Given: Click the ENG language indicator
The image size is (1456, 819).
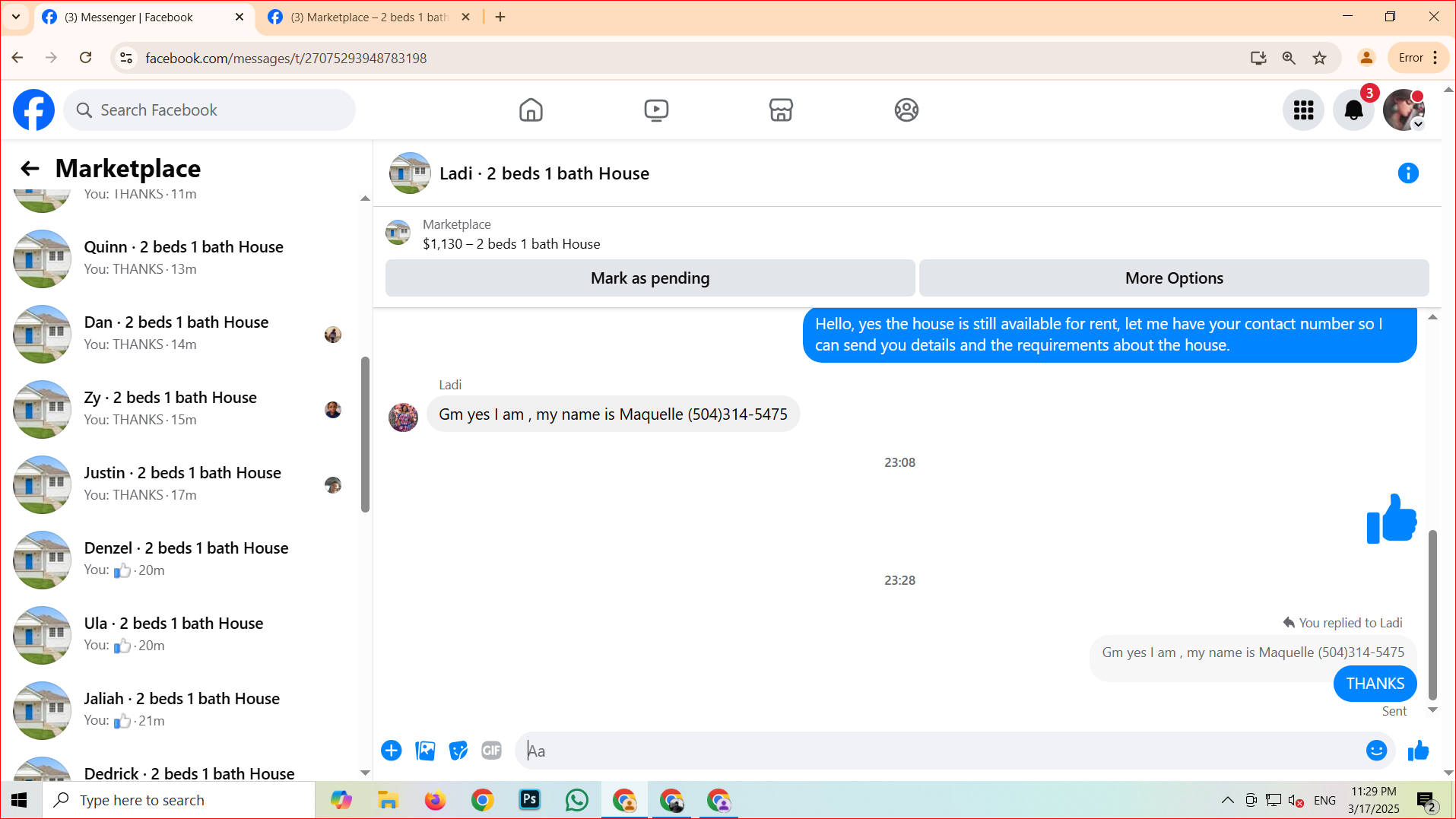Looking at the screenshot, I should pyautogui.click(x=1324, y=801).
